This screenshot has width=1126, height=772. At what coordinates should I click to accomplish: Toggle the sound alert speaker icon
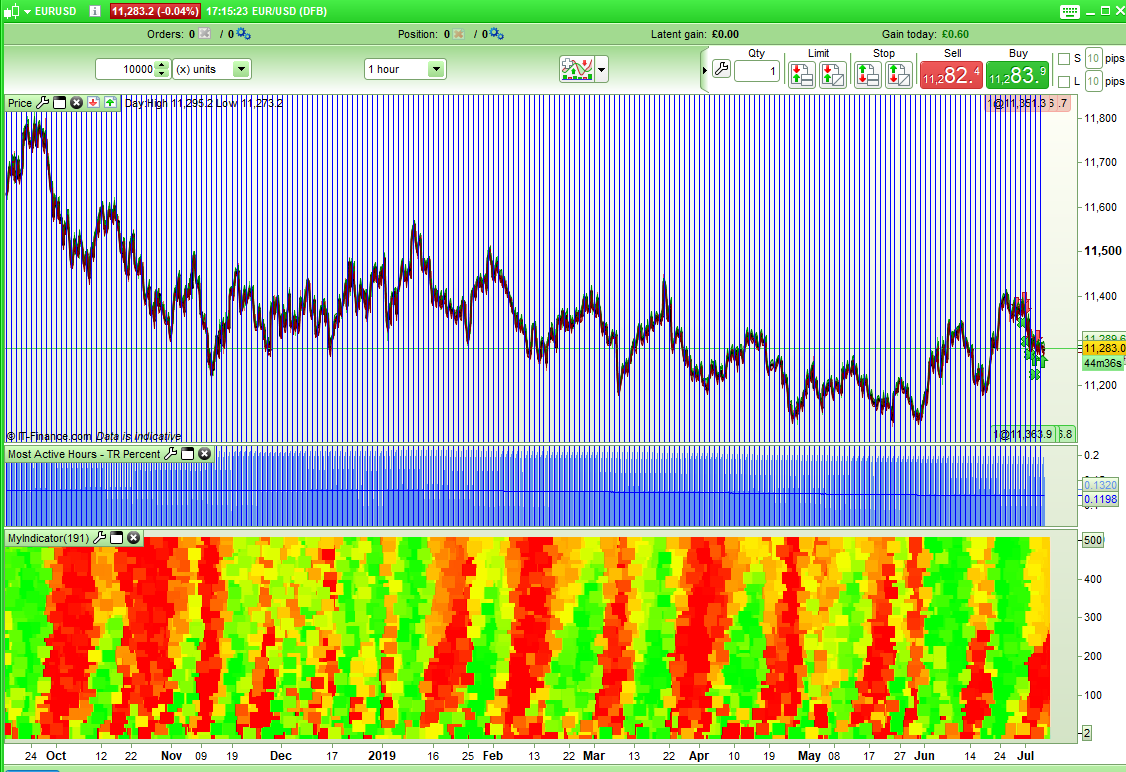(10, 11)
